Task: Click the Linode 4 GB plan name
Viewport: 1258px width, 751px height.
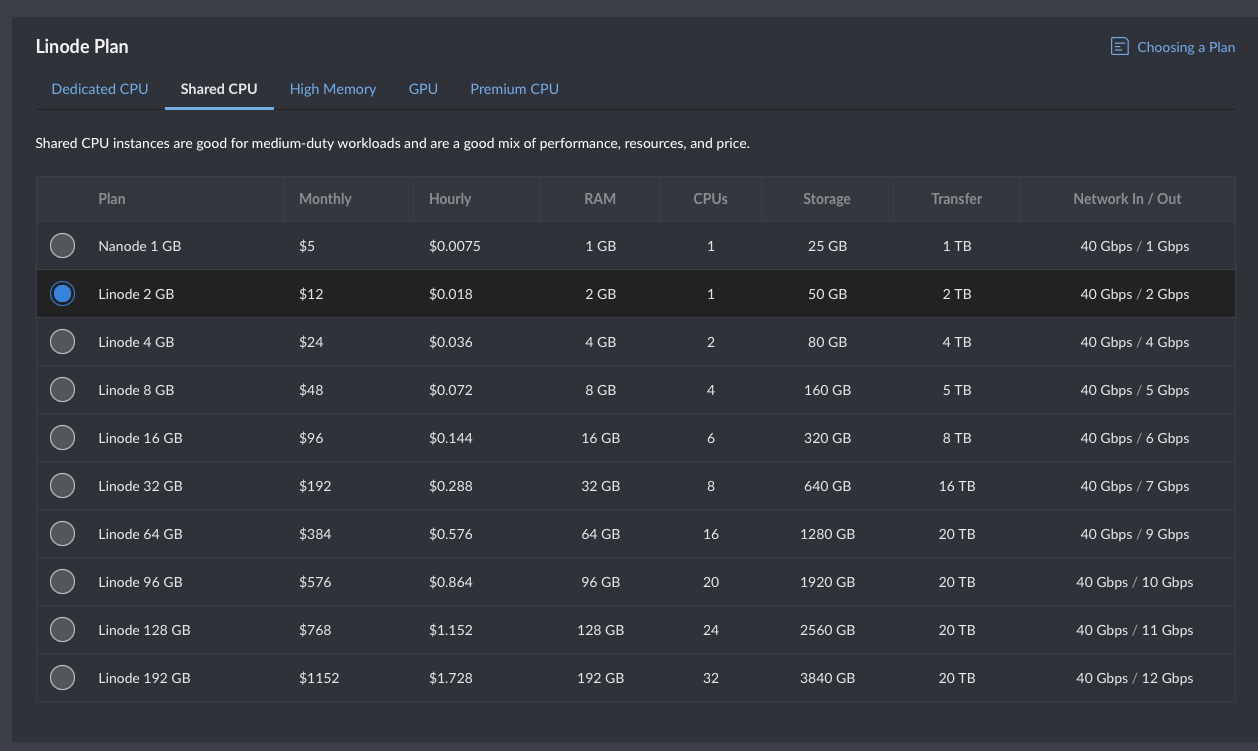Action: click(136, 342)
